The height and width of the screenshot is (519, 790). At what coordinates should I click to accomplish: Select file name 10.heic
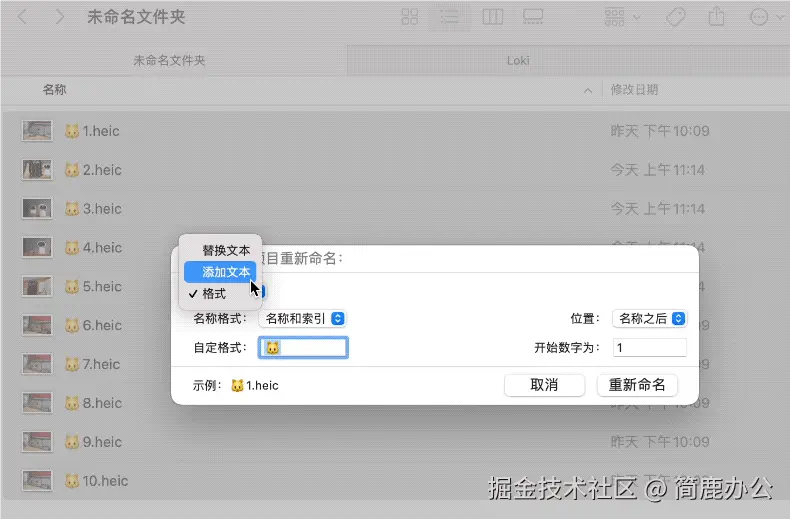[x=96, y=480]
